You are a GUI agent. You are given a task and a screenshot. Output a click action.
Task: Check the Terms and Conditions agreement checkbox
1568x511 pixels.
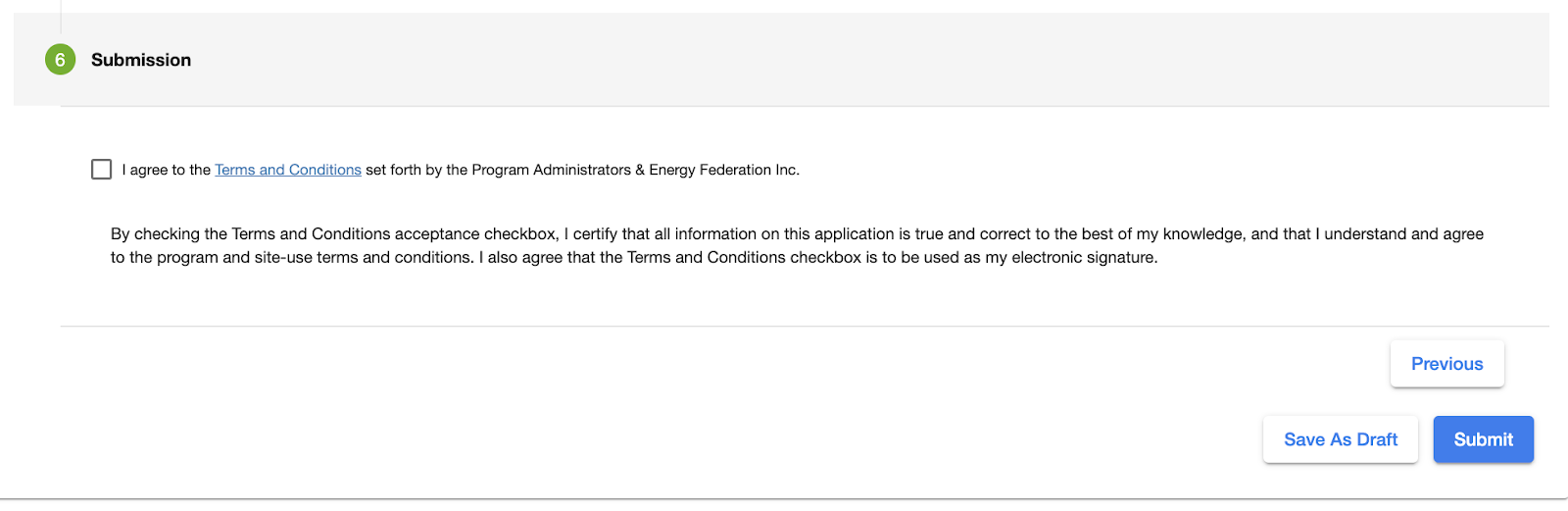[101, 170]
